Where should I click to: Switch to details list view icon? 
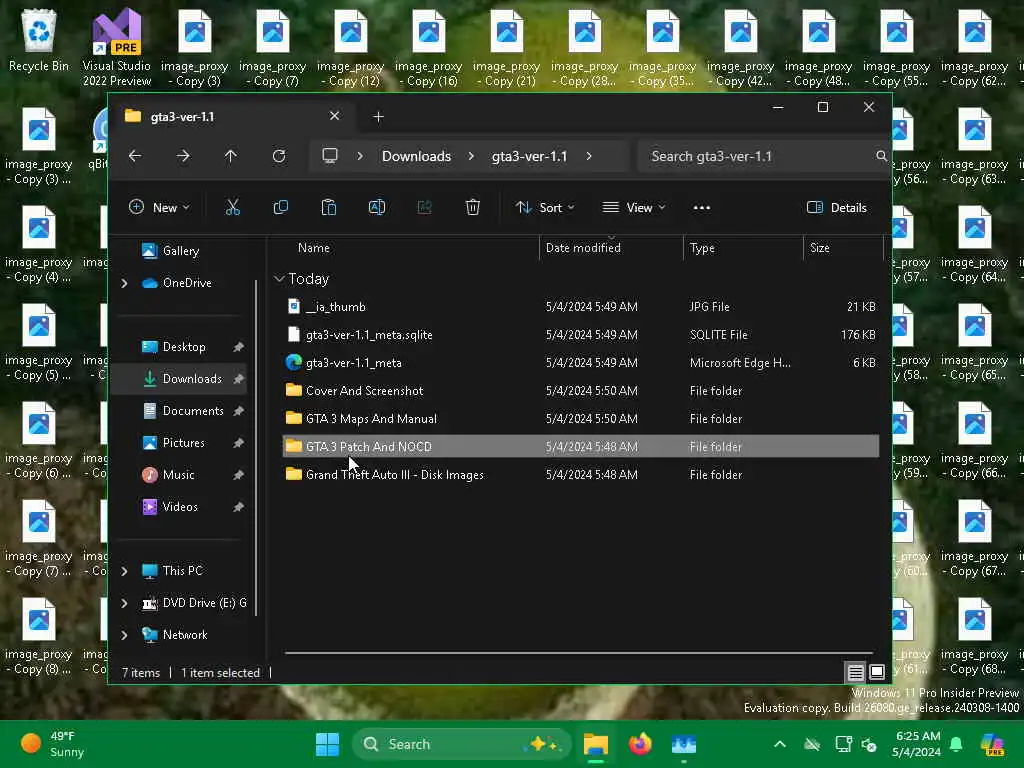tap(855, 672)
